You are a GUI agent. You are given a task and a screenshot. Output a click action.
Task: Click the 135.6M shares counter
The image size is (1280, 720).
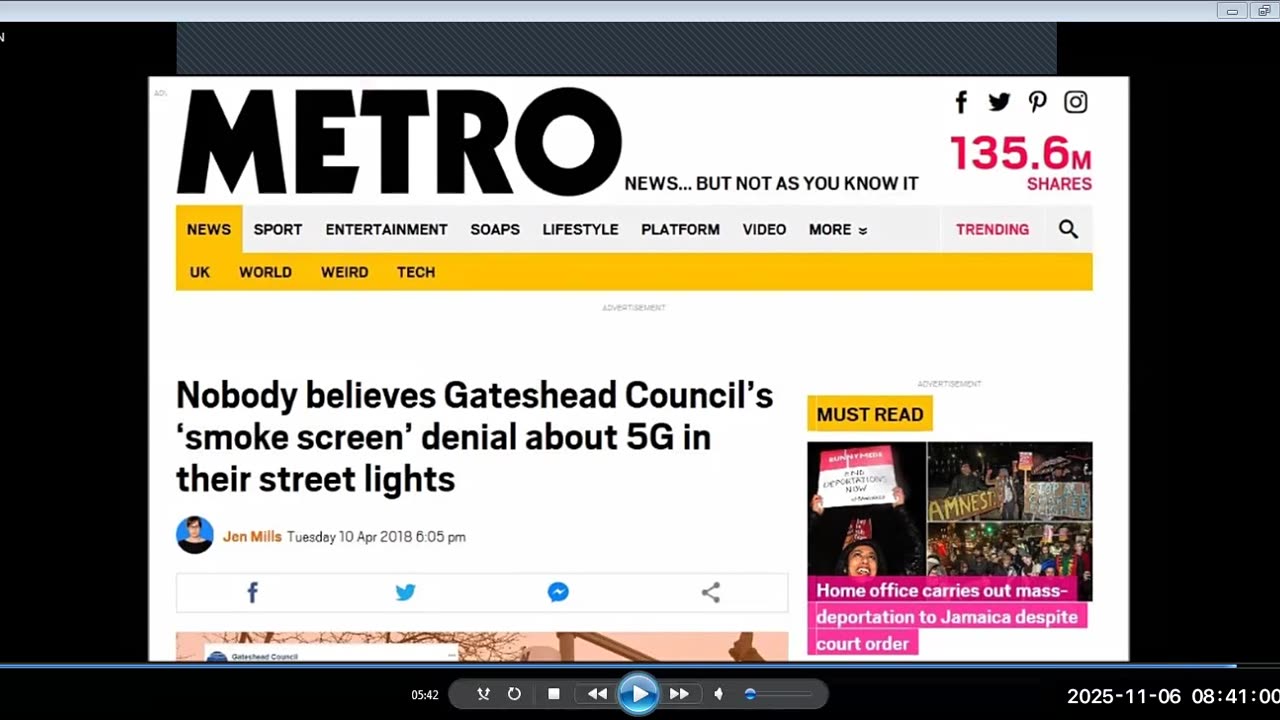(1020, 162)
